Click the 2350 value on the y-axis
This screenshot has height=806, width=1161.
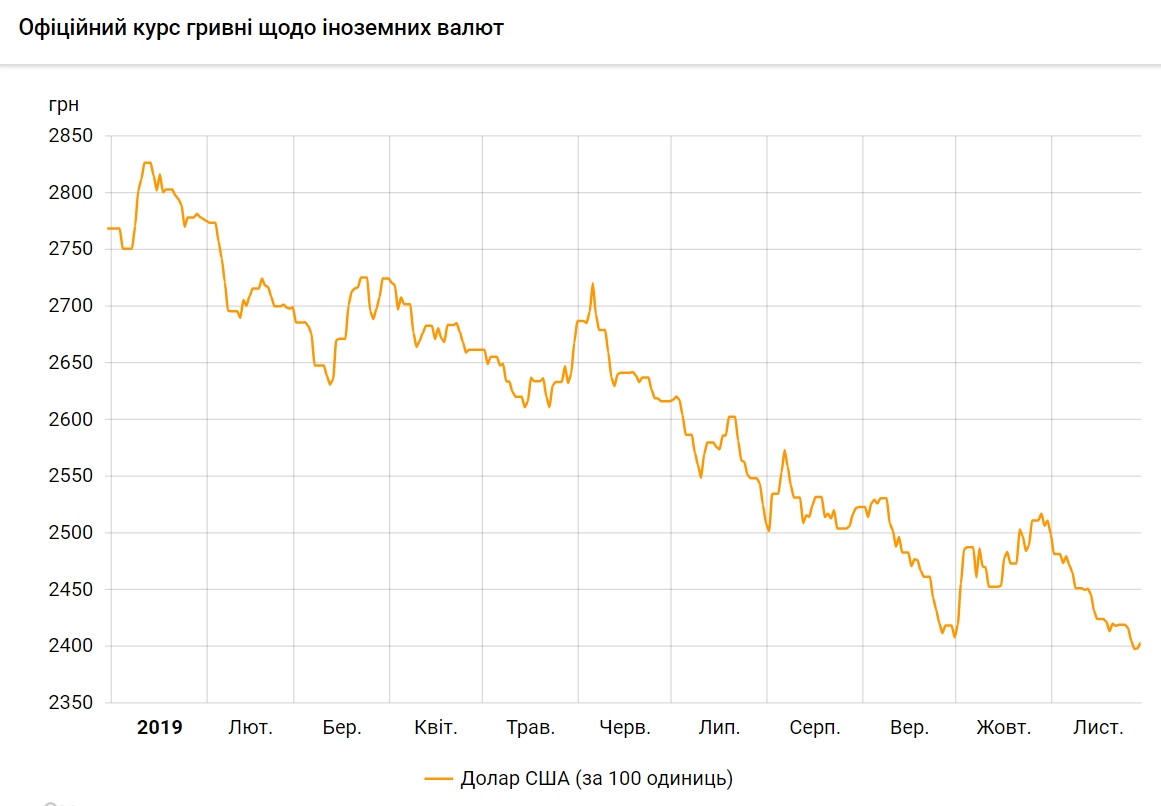coord(70,703)
